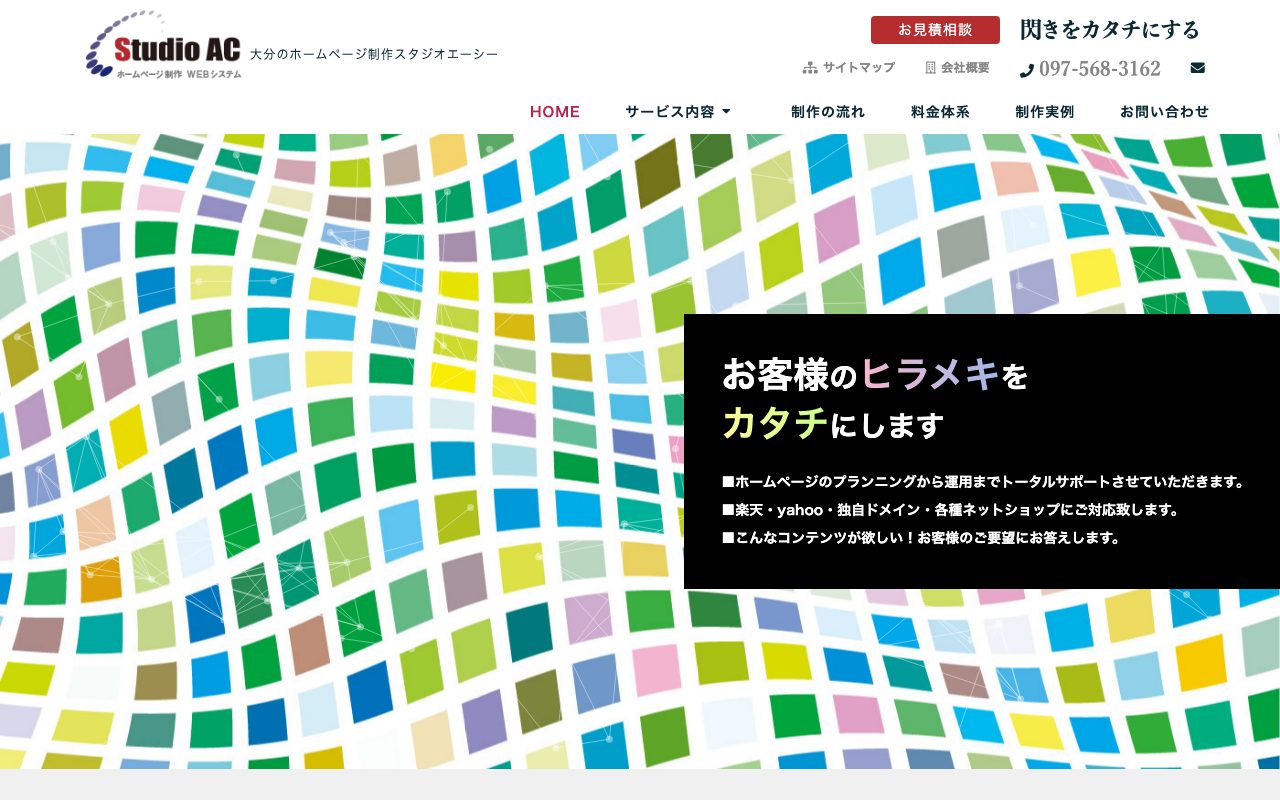Click the 楽天・yahoo・独自ドメイン line
Screen dimensions: 1280x800
click(x=951, y=509)
